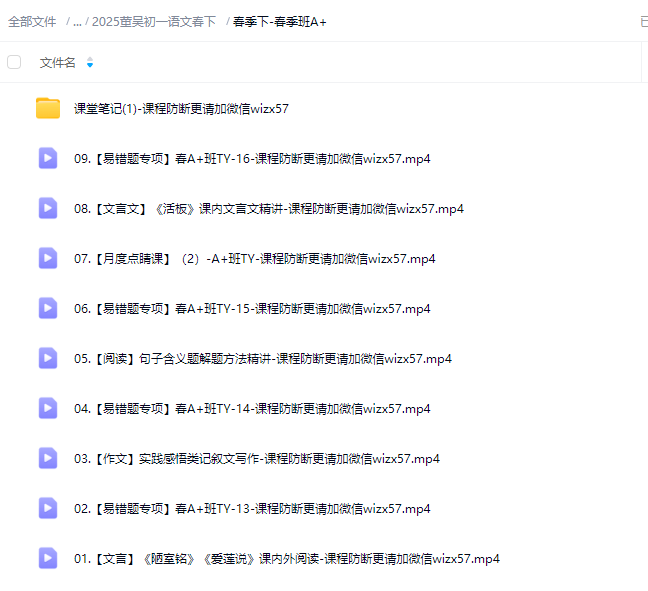The image size is (648, 591).
Task: Click video icon for 08.【文言文】《活板》
Action: 48,208
